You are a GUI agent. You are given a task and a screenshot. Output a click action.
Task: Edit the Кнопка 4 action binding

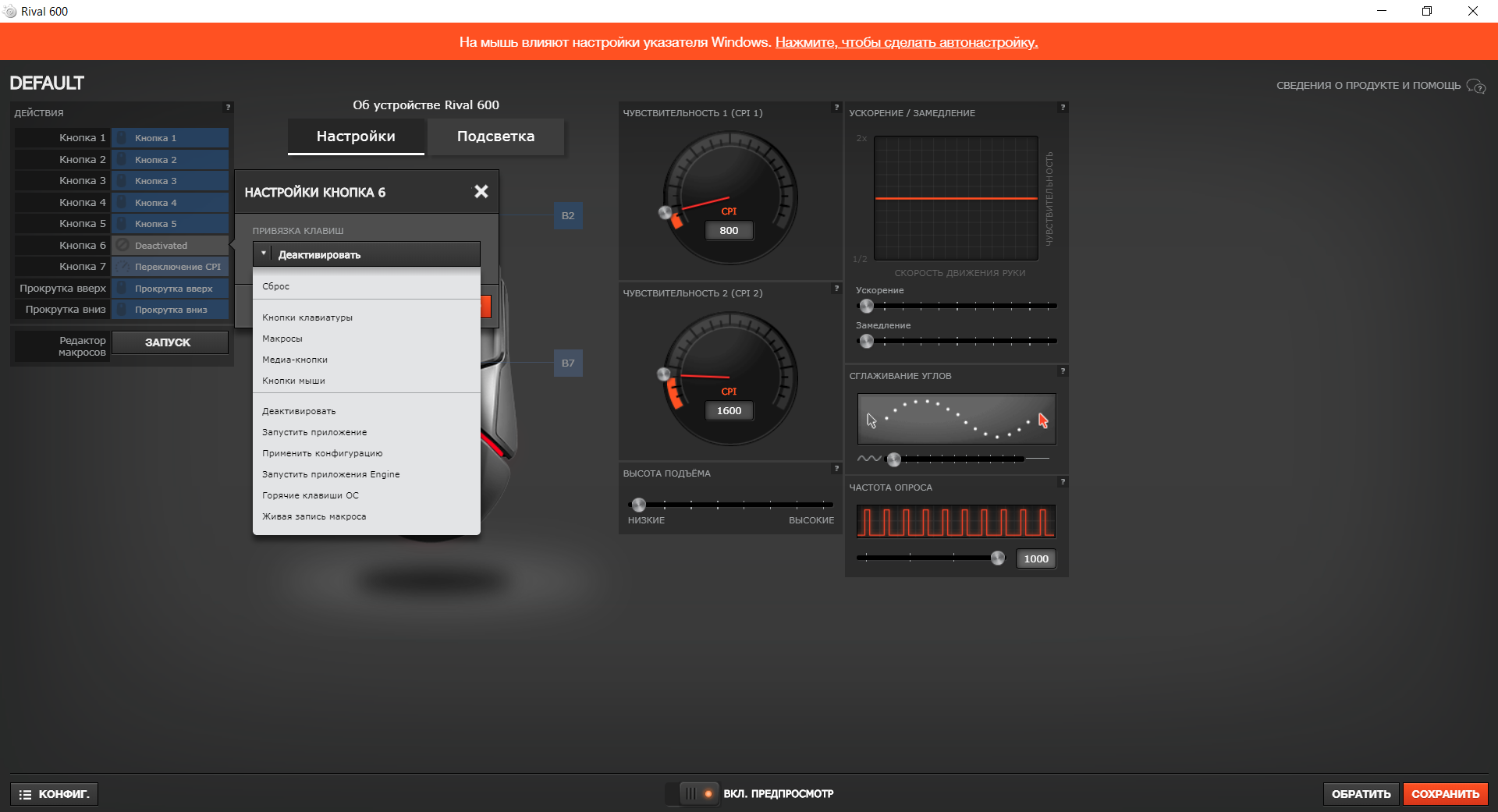[170, 202]
